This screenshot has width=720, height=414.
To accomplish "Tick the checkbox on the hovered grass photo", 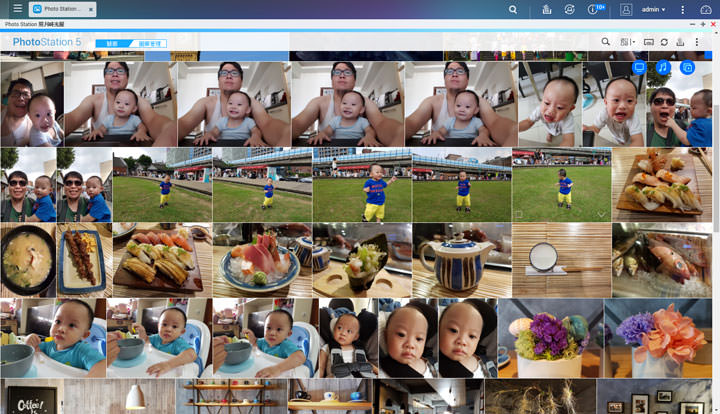I will coord(518,214).
